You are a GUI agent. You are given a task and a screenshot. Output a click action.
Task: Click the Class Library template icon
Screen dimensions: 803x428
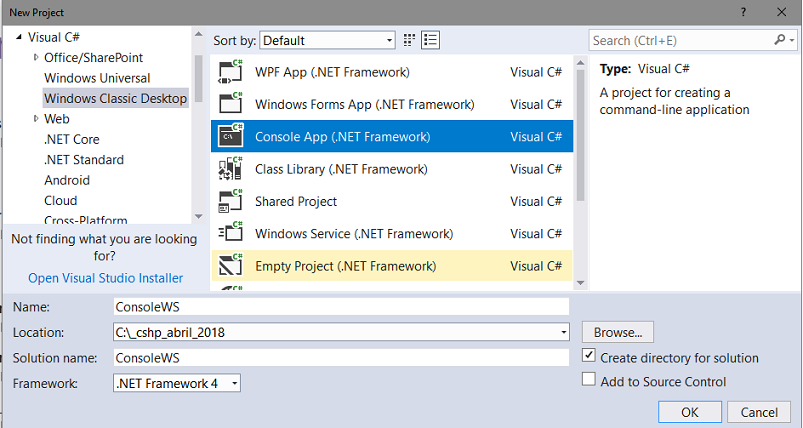click(x=231, y=169)
